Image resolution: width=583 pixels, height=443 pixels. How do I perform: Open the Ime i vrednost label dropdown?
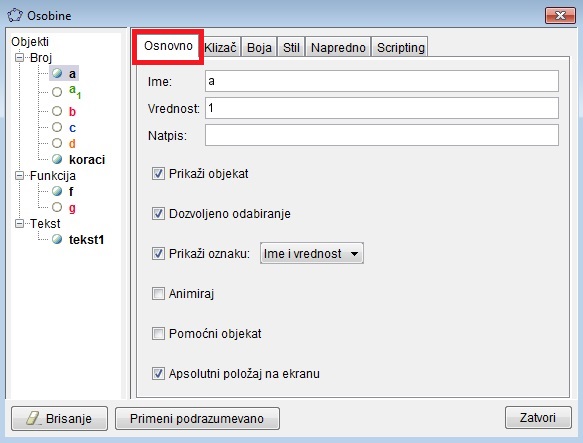(x=312, y=253)
